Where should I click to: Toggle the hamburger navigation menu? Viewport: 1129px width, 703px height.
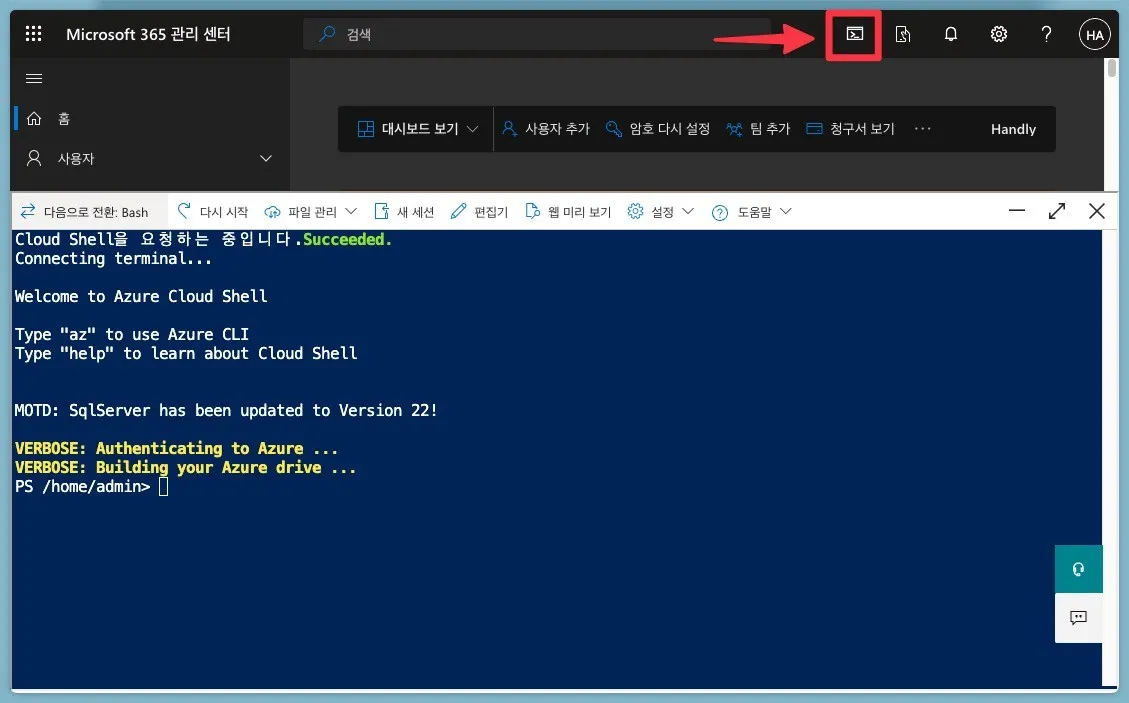34,79
